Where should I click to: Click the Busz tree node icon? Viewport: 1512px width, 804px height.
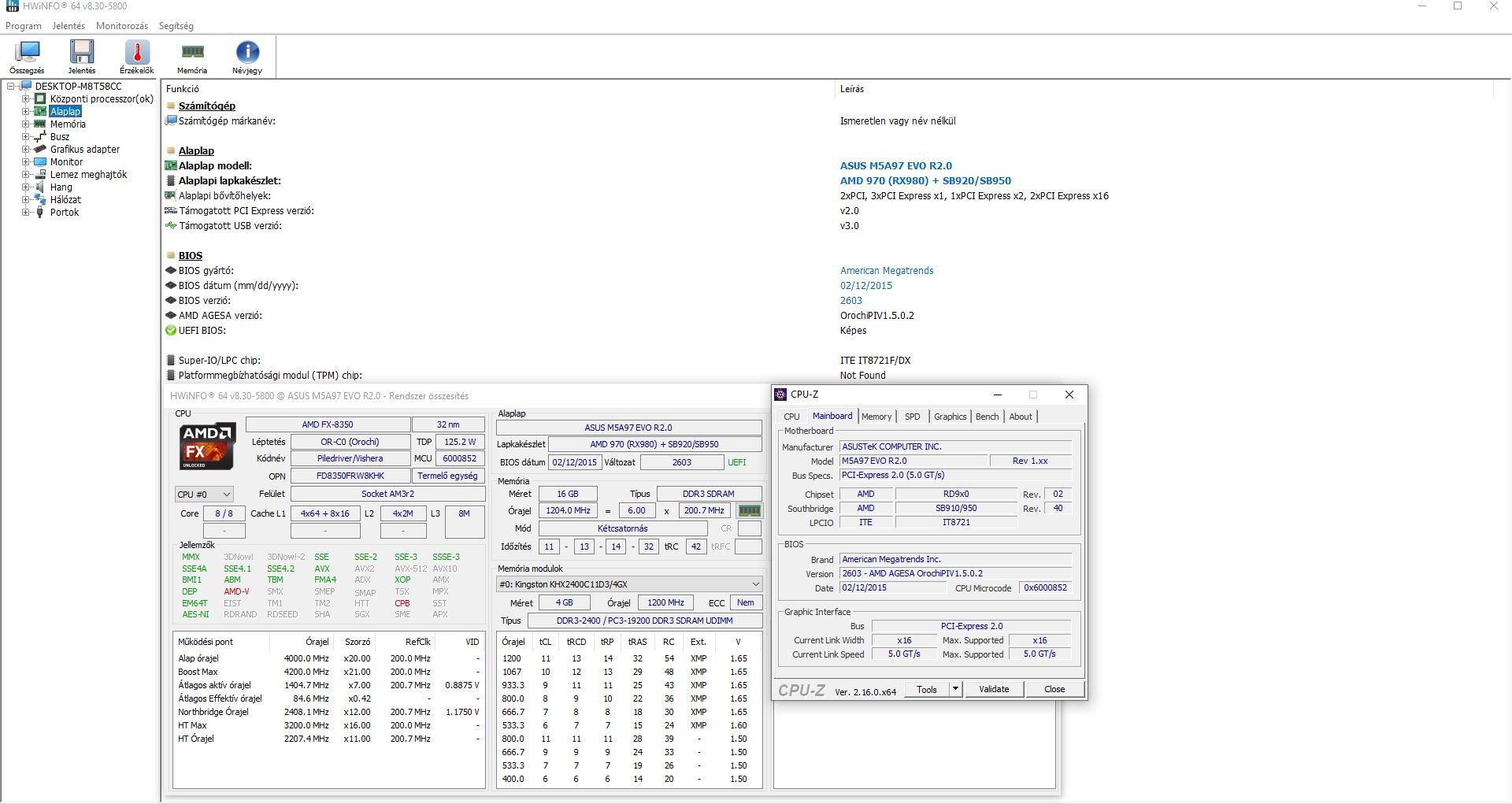pos(40,137)
